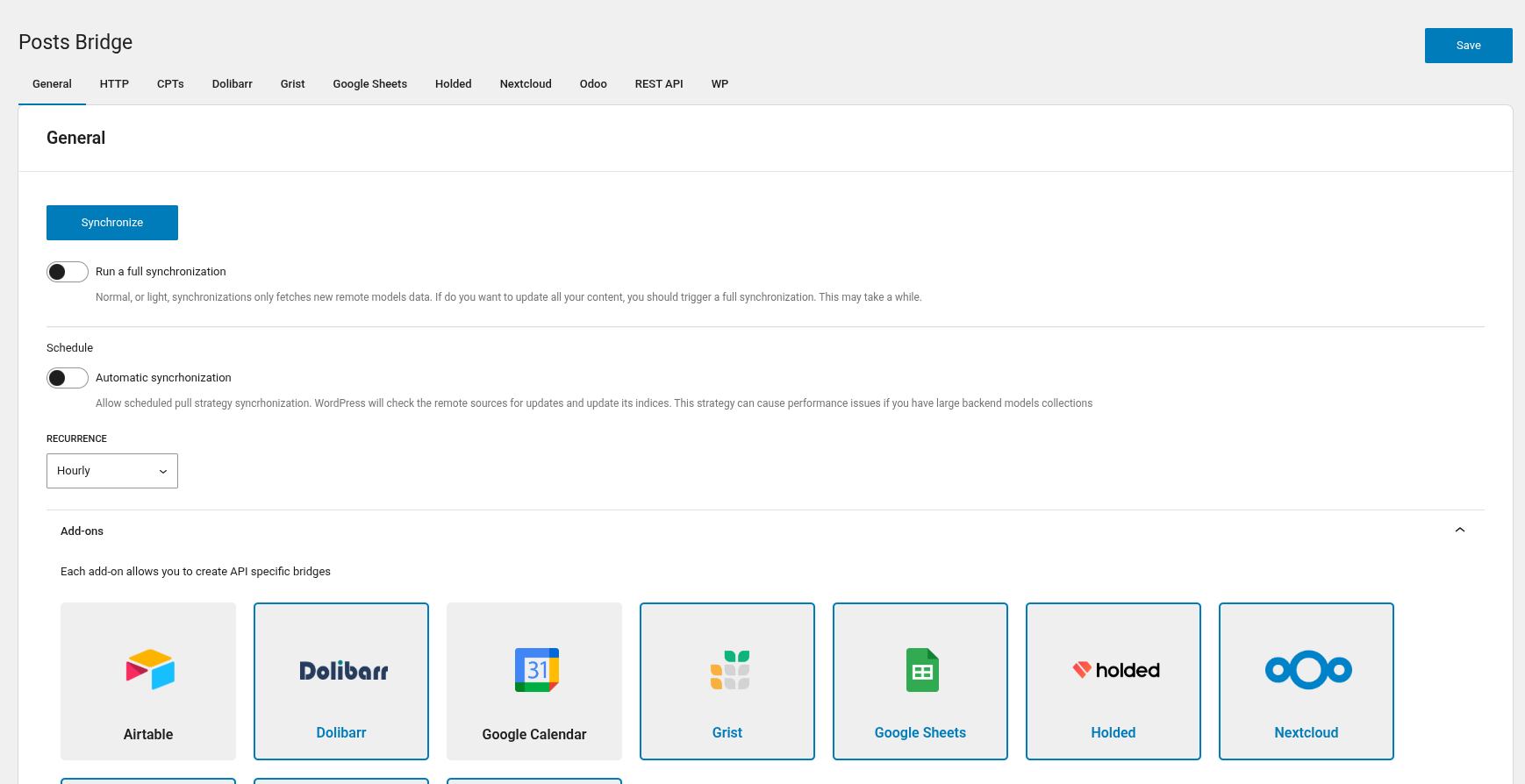The width and height of the screenshot is (1525, 784).
Task: Click the Schedule section label
Action: [x=69, y=348]
